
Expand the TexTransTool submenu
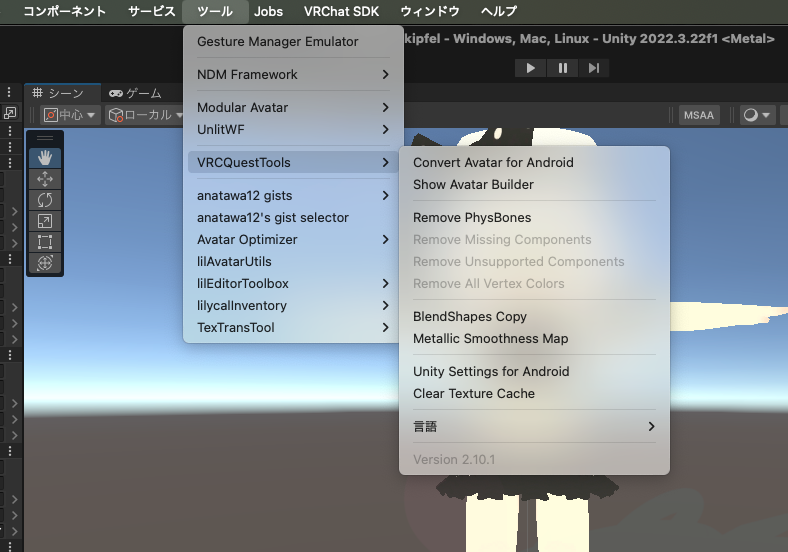(293, 328)
